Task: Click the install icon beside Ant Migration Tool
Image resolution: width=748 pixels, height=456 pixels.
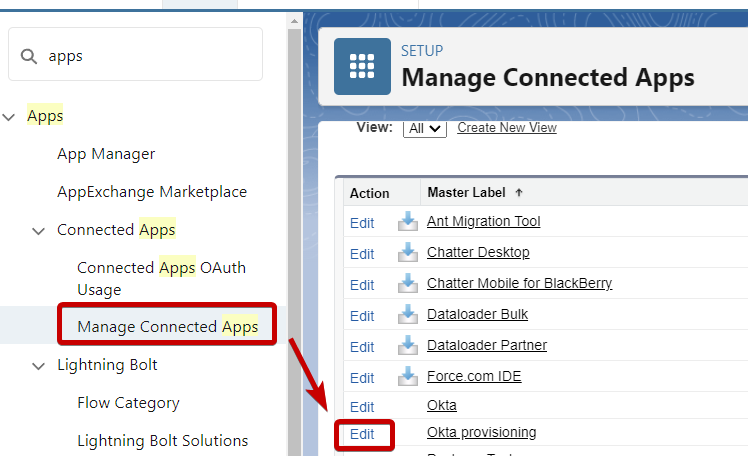Action: [x=408, y=221]
